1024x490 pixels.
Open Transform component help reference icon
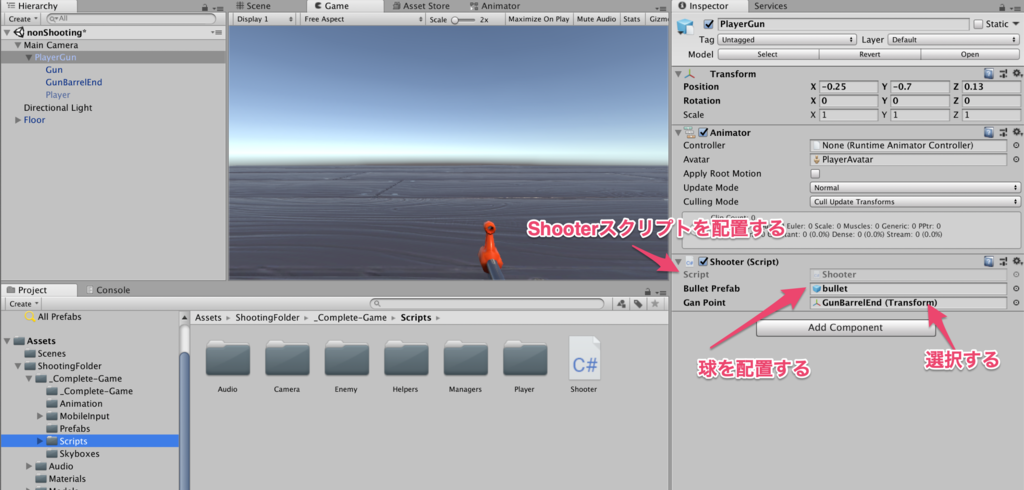(x=989, y=74)
